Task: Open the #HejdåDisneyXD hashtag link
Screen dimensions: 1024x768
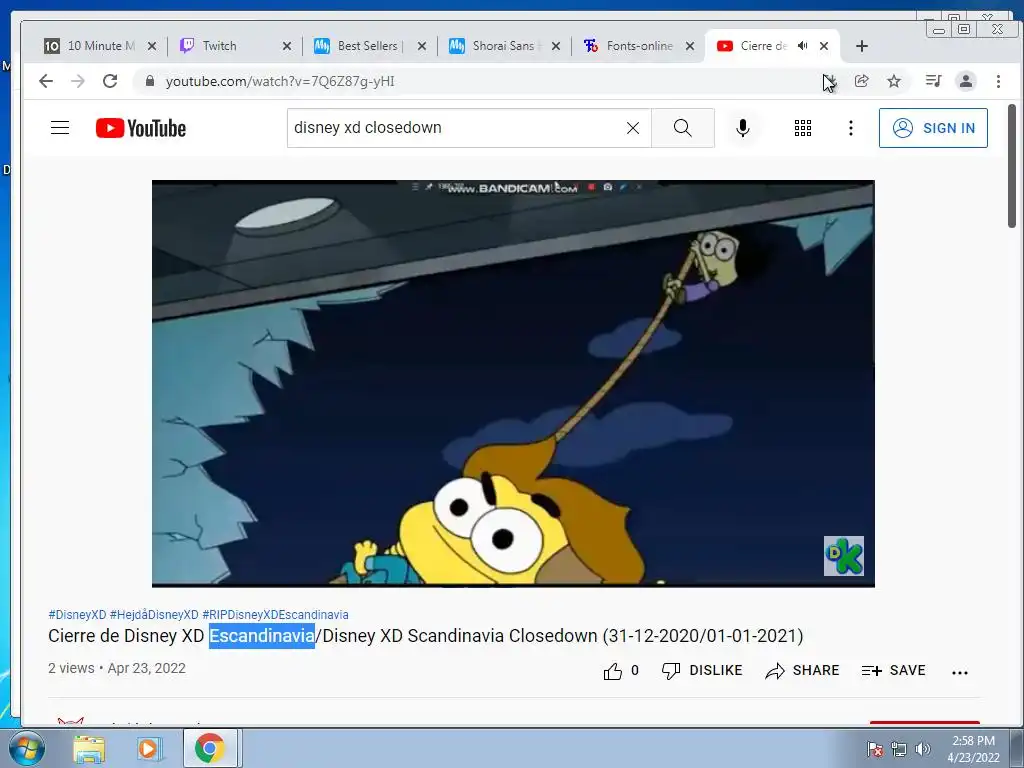Action: [x=154, y=615]
